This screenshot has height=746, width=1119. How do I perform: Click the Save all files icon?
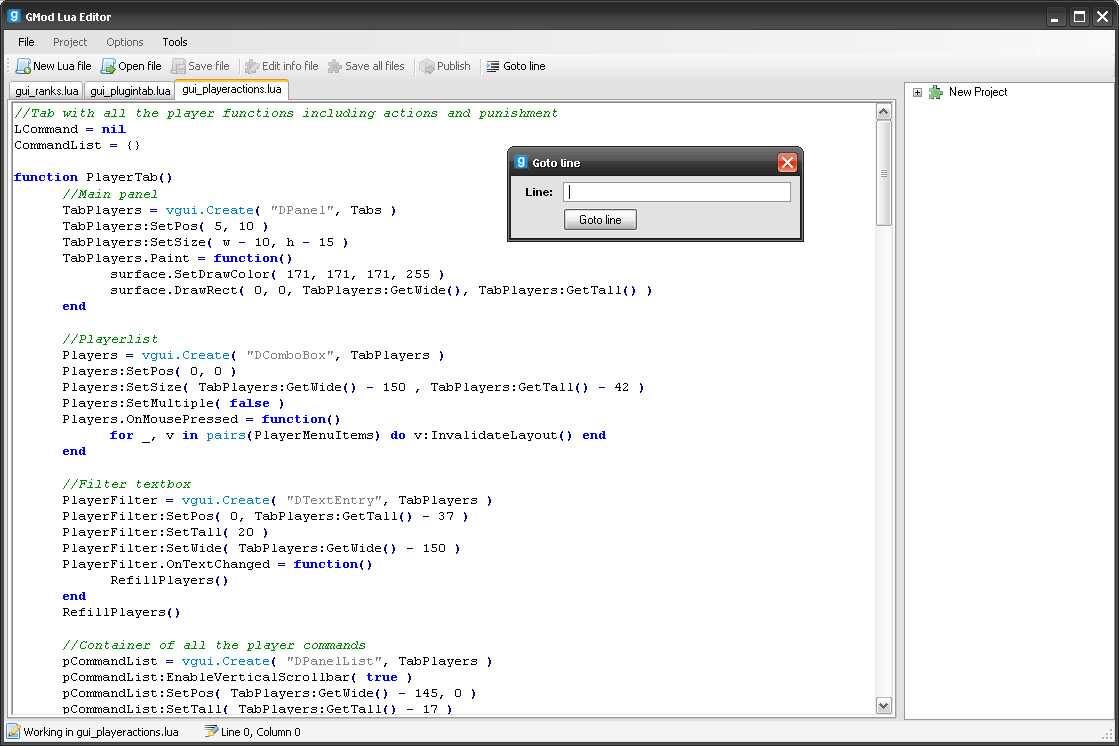[335, 66]
